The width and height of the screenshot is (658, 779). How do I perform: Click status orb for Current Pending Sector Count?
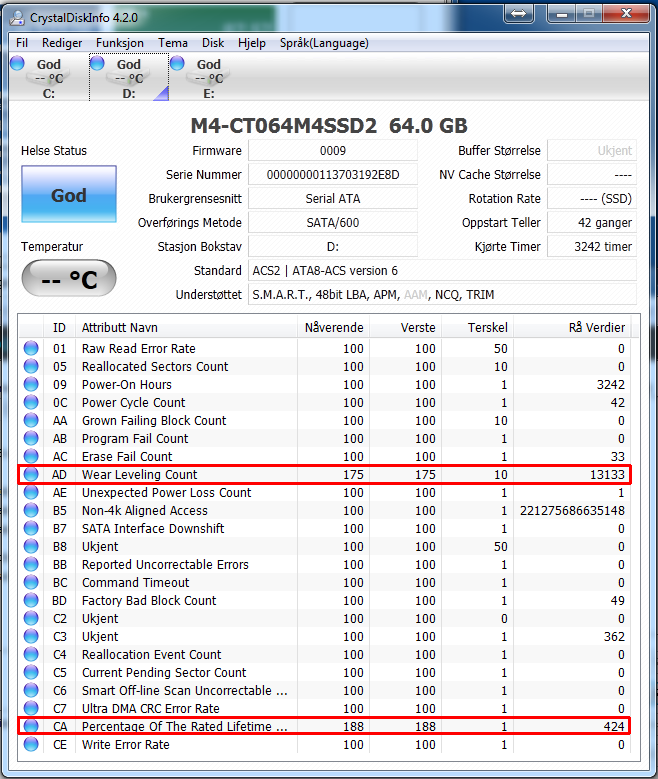[x=31, y=672]
